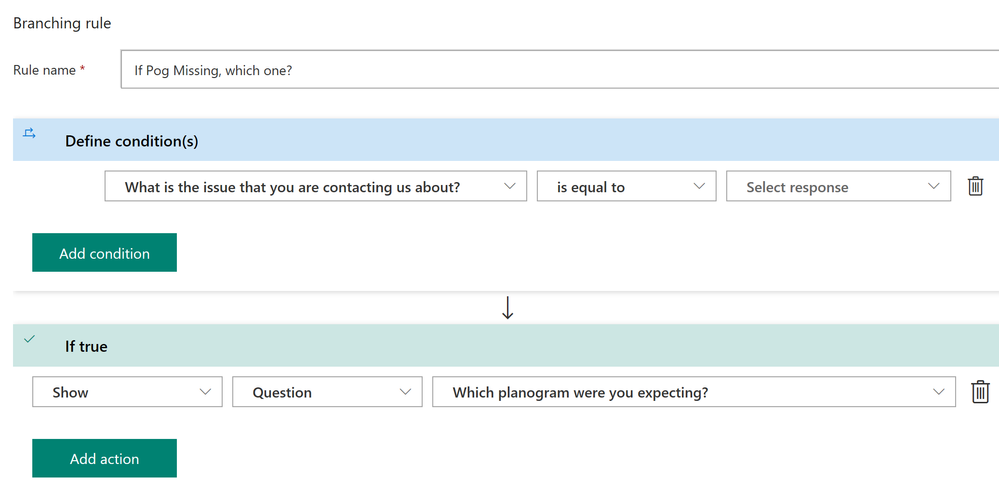Delete the Show Question action row
This screenshot has width=999, height=489.
(980, 392)
